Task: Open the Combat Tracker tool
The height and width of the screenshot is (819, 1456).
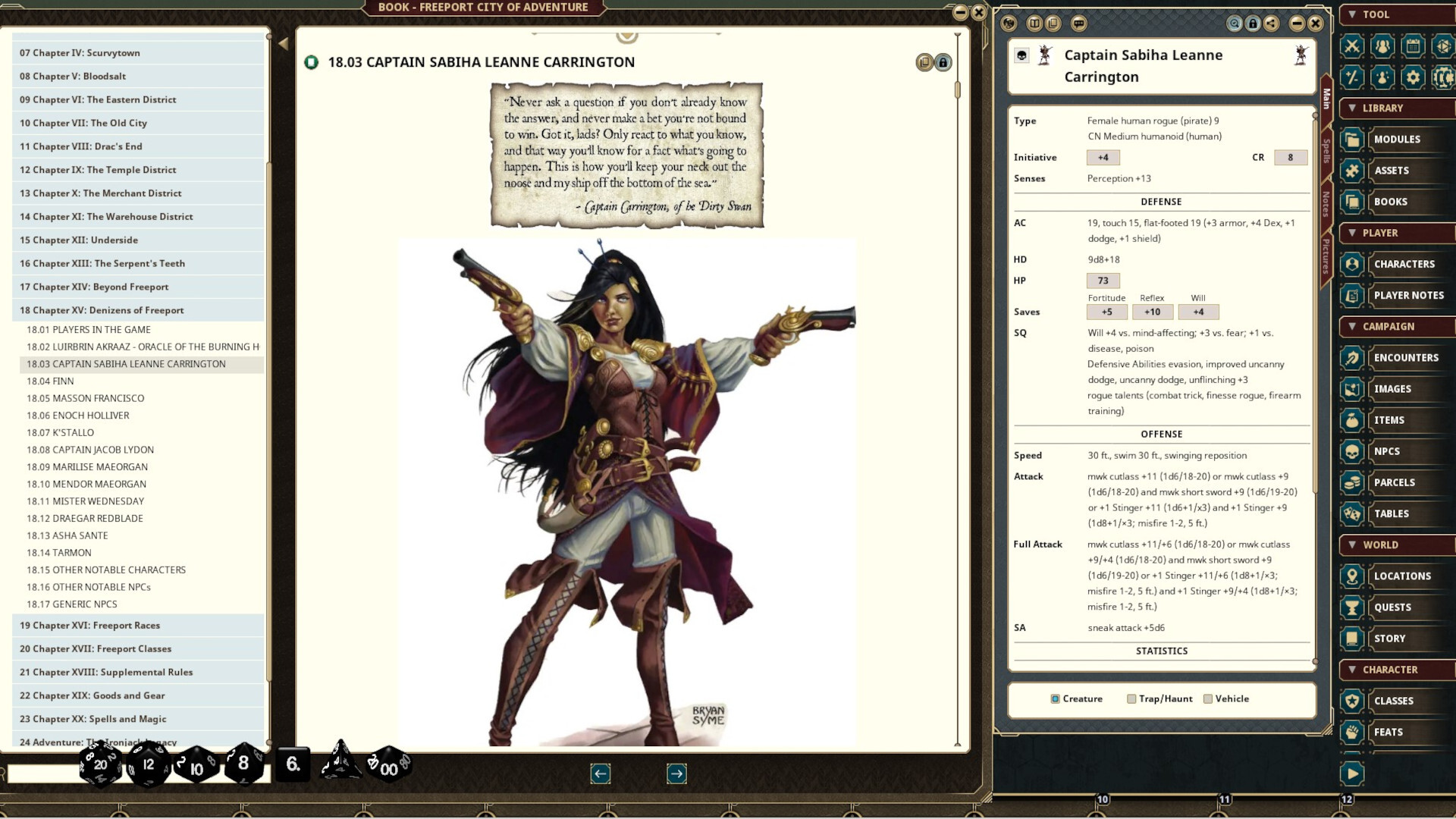Action: pos(1354,45)
